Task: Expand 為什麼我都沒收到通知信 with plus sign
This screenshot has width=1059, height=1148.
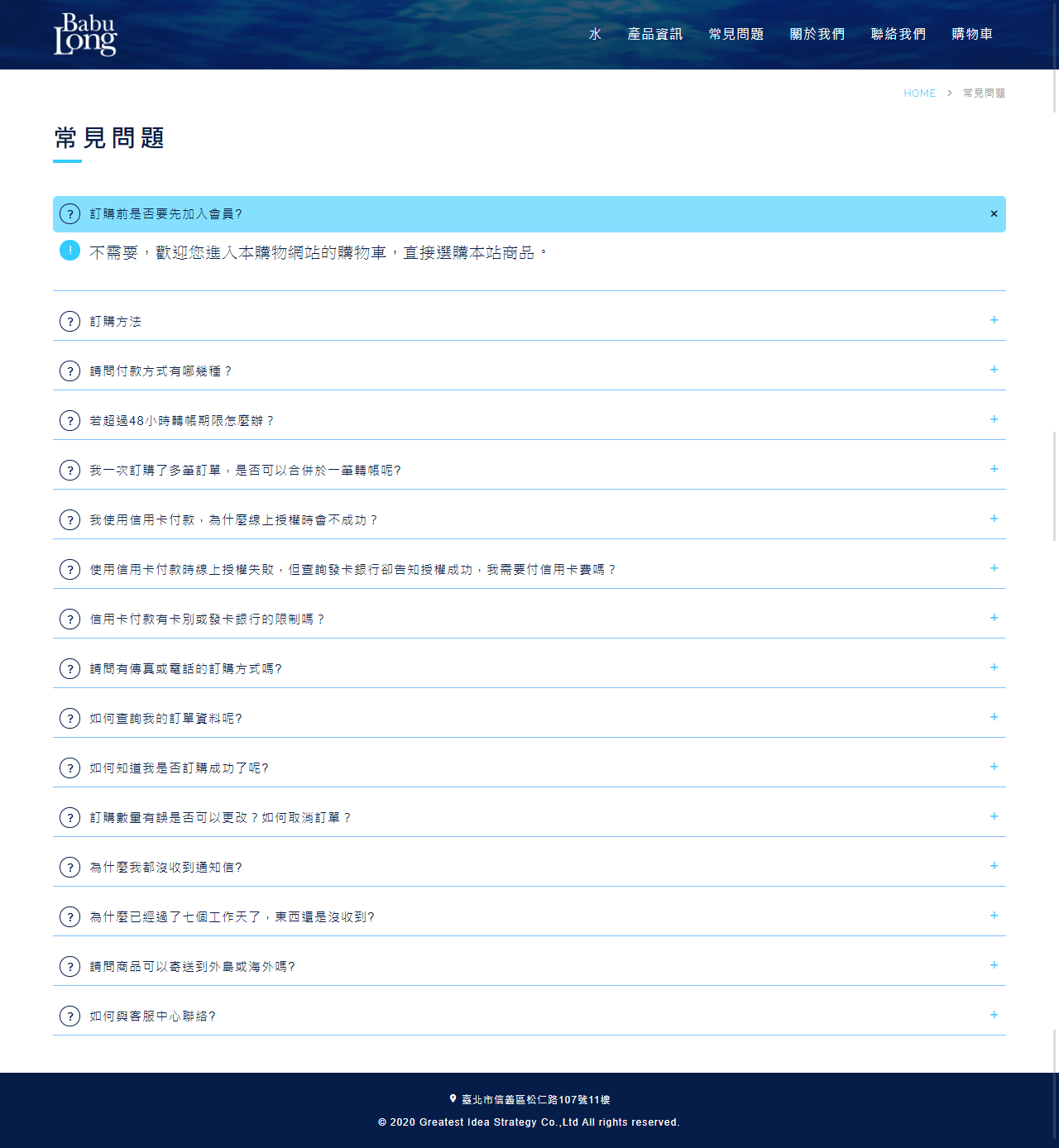Action: click(994, 866)
